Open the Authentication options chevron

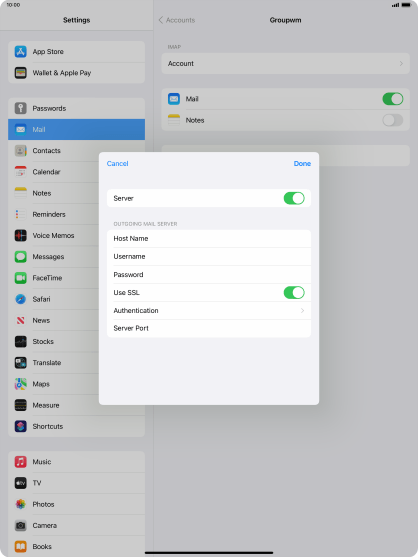tap(302, 310)
